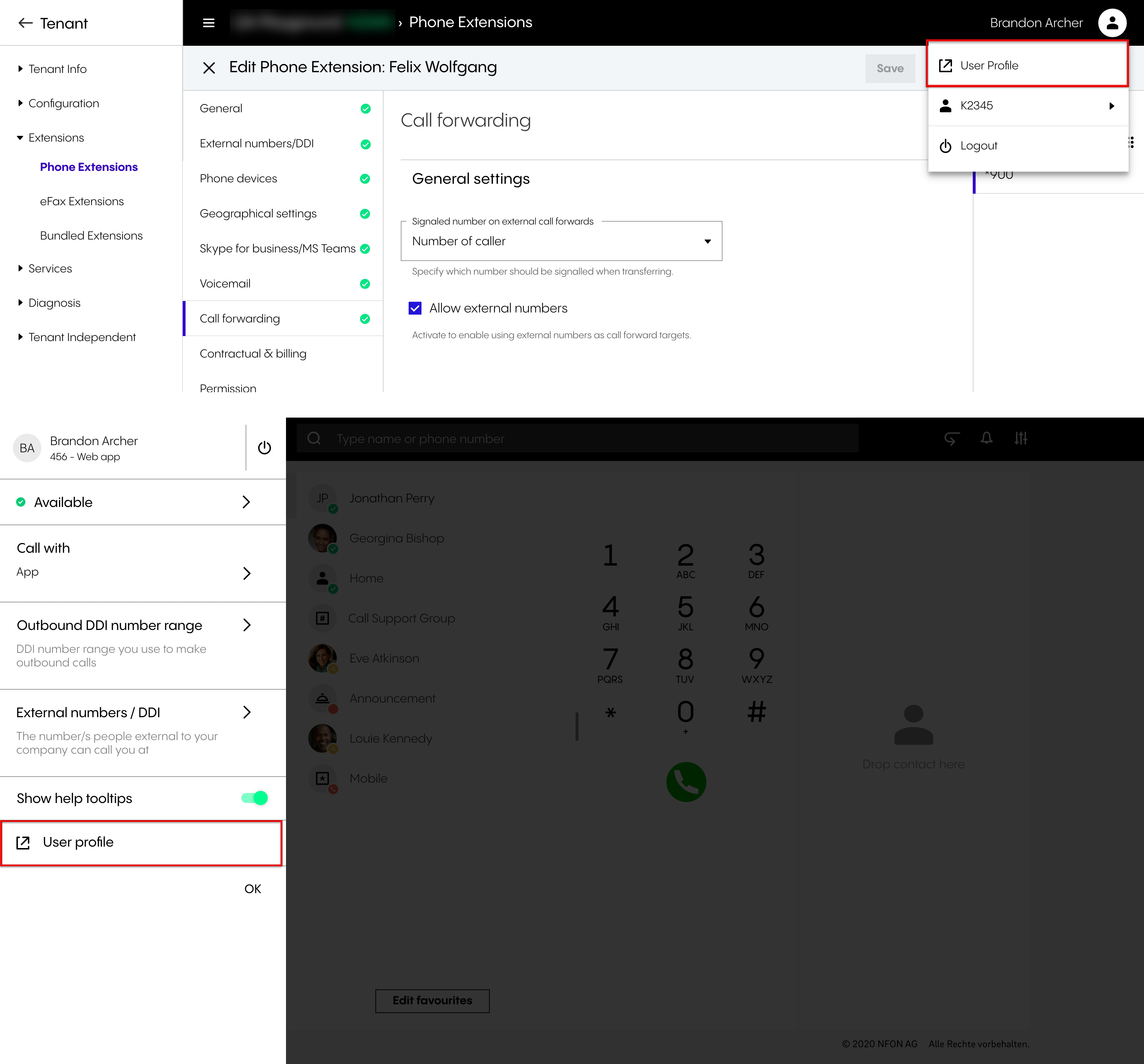Click the back arrow next to Tenant
This screenshot has width=1144, height=1064.
coord(25,23)
